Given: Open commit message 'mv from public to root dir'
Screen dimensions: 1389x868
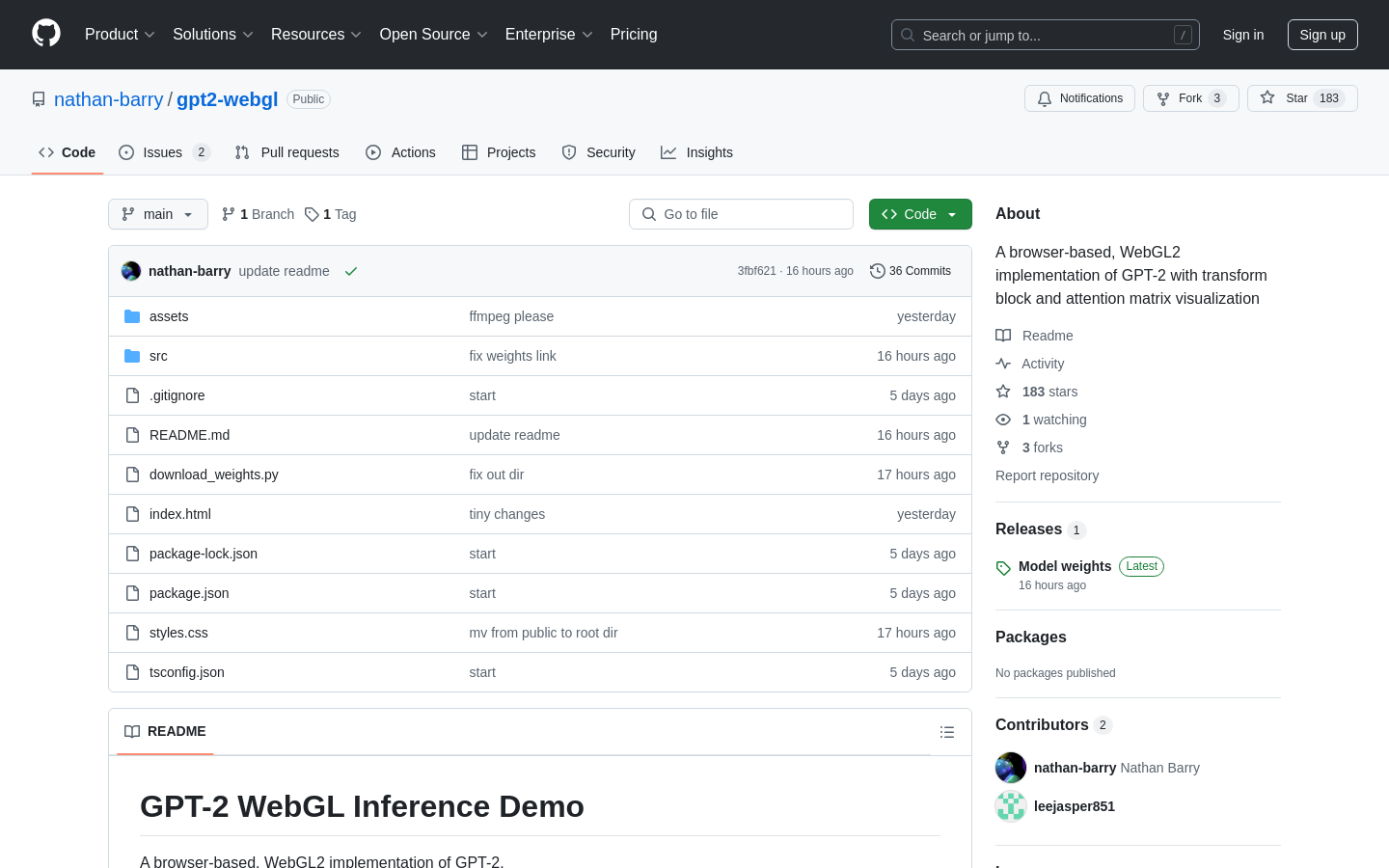Looking at the screenshot, I should tap(544, 633).
